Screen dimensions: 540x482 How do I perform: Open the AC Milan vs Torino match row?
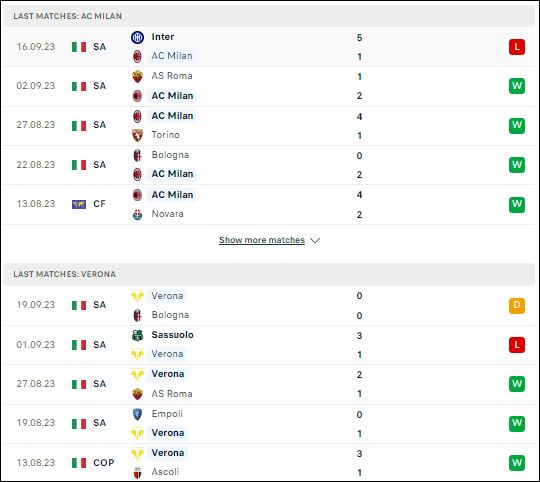coord(269,126)
